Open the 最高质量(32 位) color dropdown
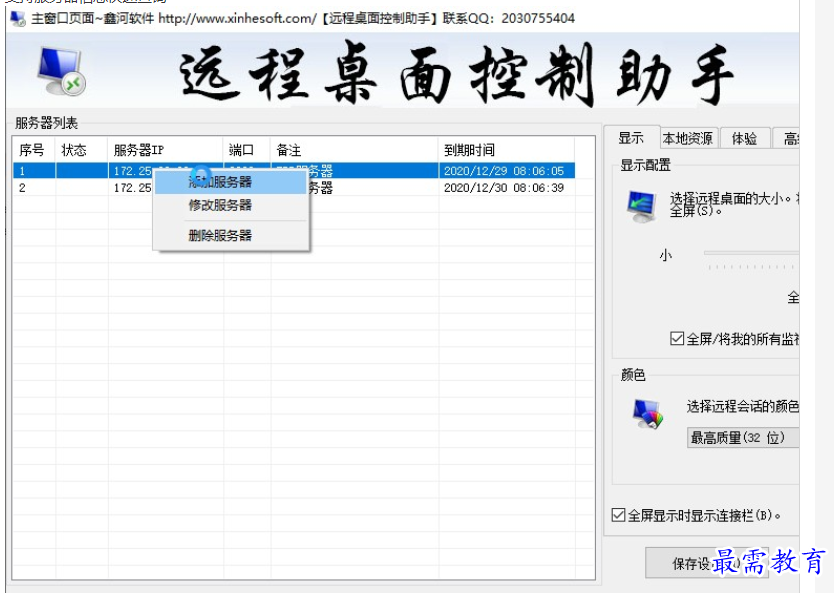The image size is (834, 593). point(743,437)
